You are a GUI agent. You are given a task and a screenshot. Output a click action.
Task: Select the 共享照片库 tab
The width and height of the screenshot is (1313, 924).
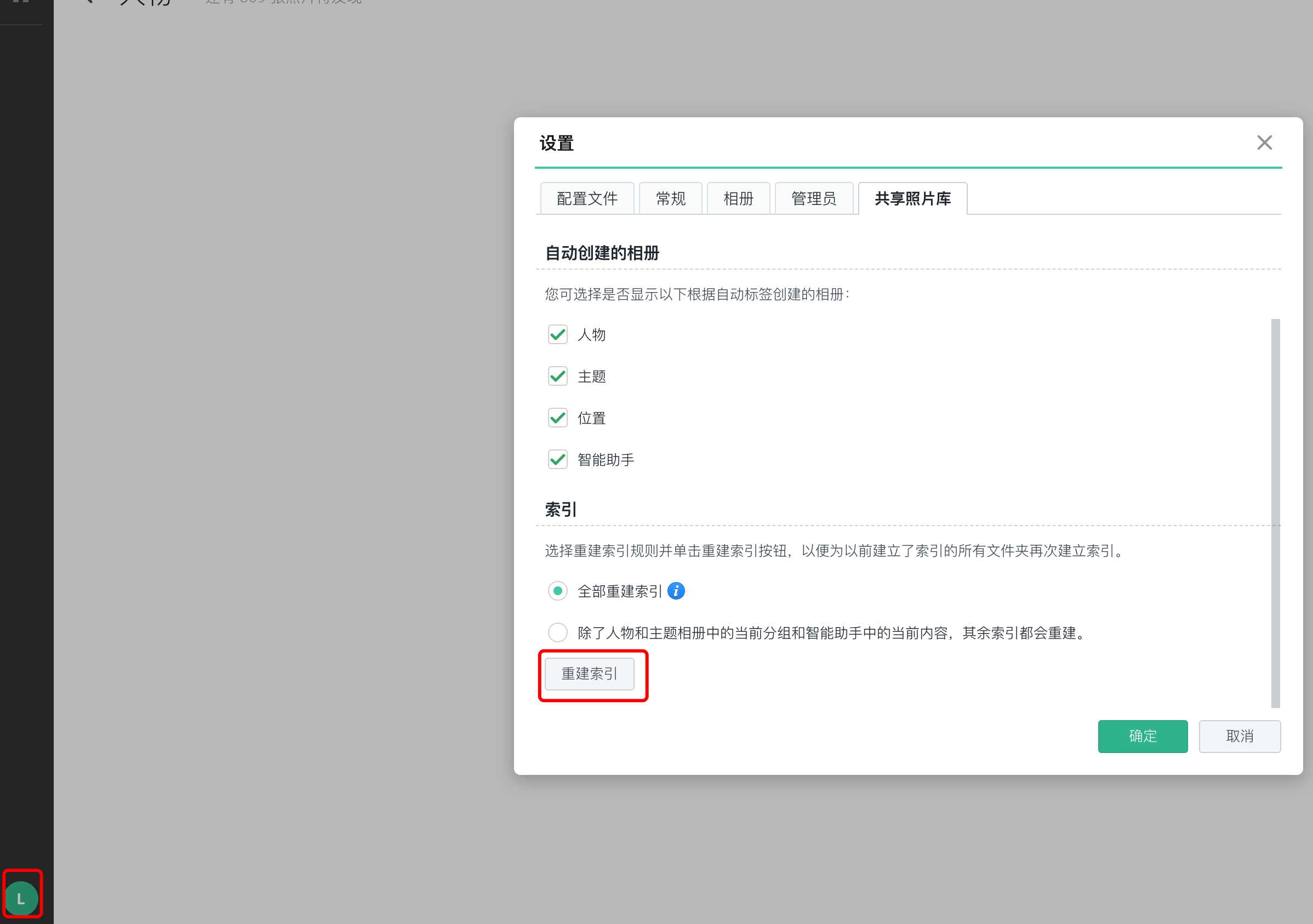[x=912, y=198]
